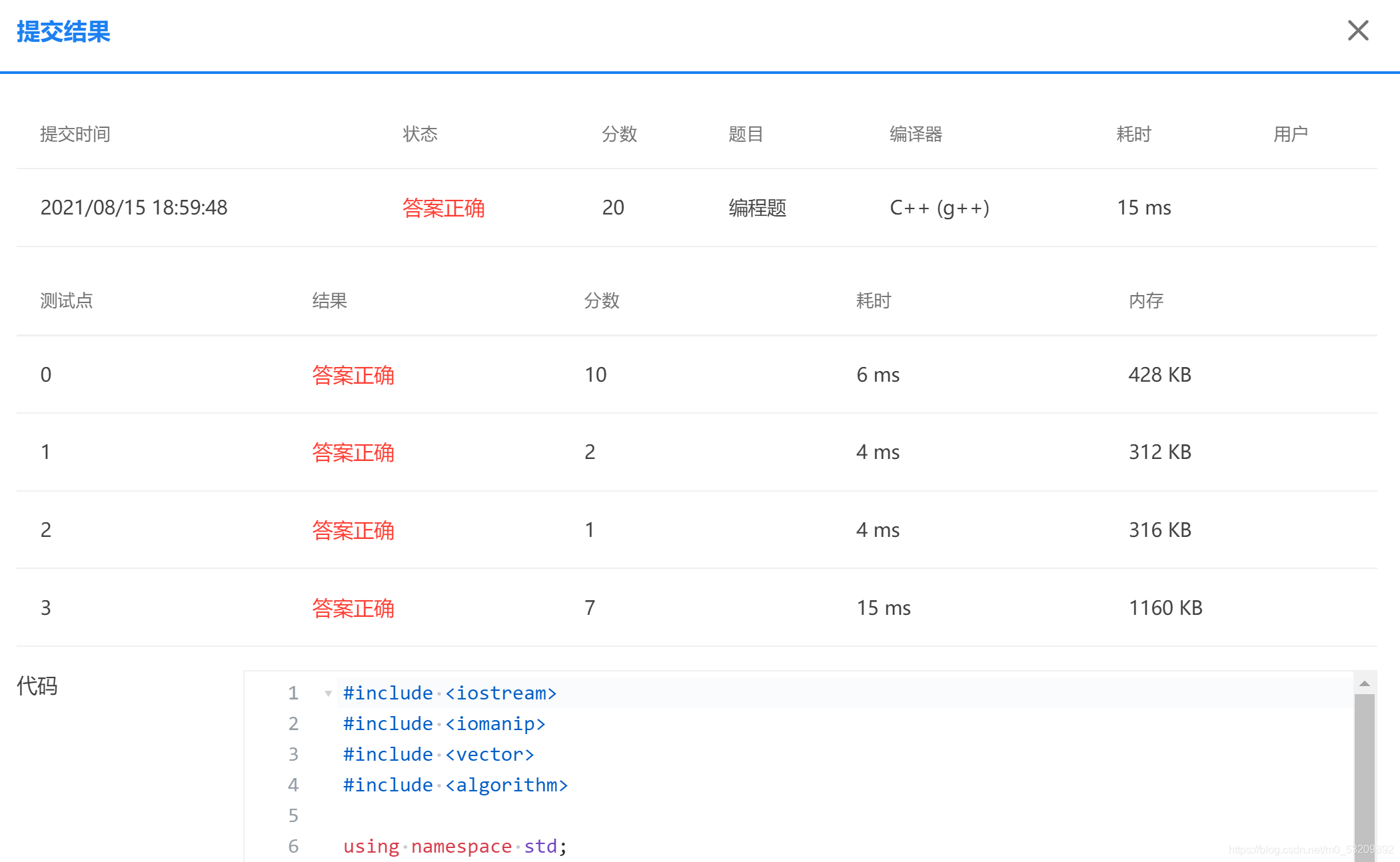This screenshot has width=1400, height=862.
Task: Click on using namespace std line
Action: (x=454, y=846)
